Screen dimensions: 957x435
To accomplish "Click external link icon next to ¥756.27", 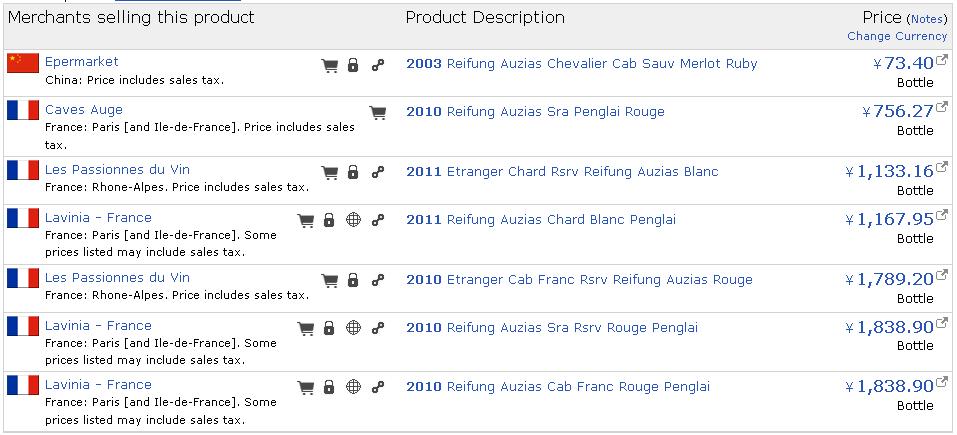I will pyautogui.click(x=941, y=107).
